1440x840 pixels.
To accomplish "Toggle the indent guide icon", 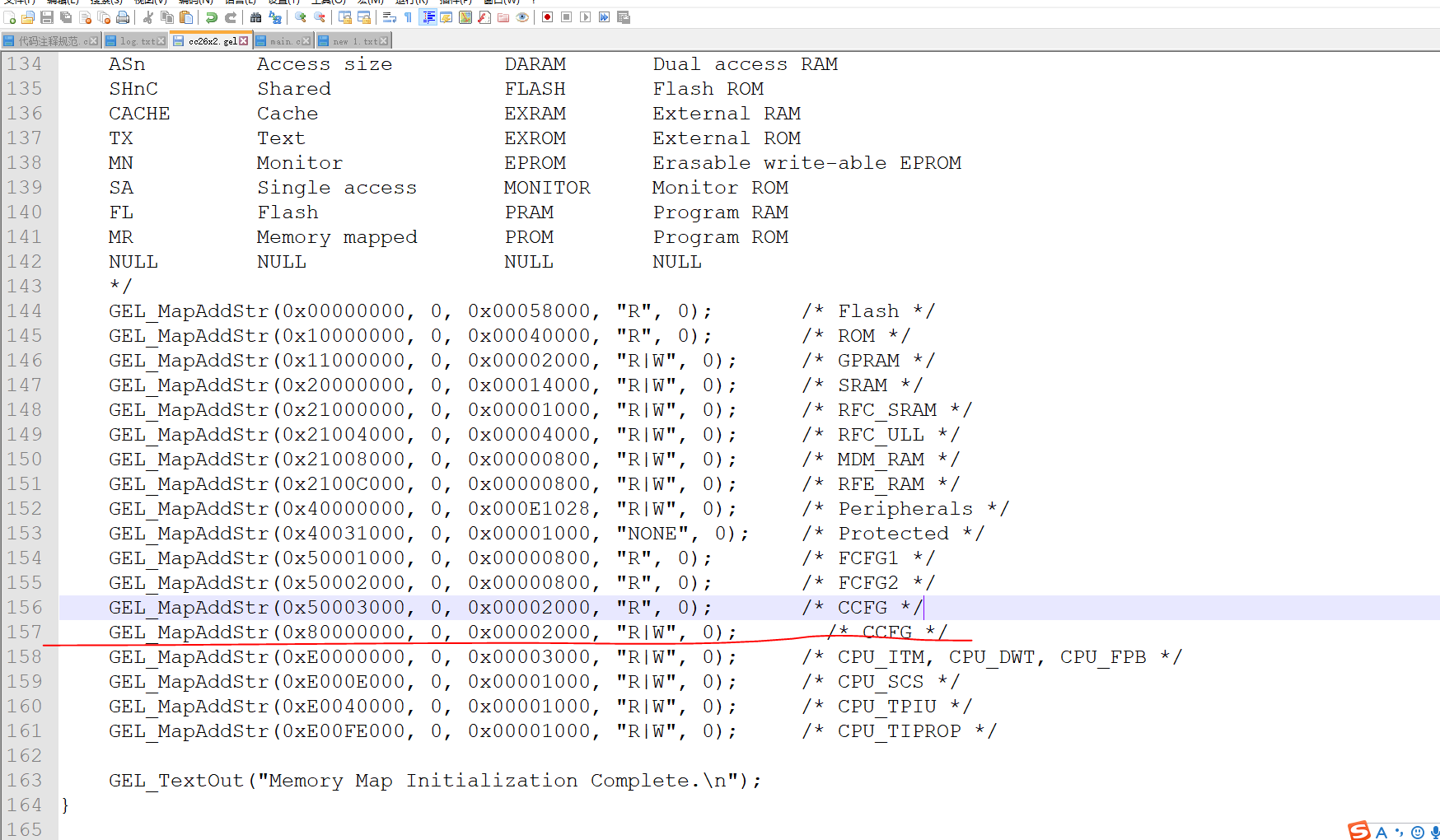I will tap(428, 17).
